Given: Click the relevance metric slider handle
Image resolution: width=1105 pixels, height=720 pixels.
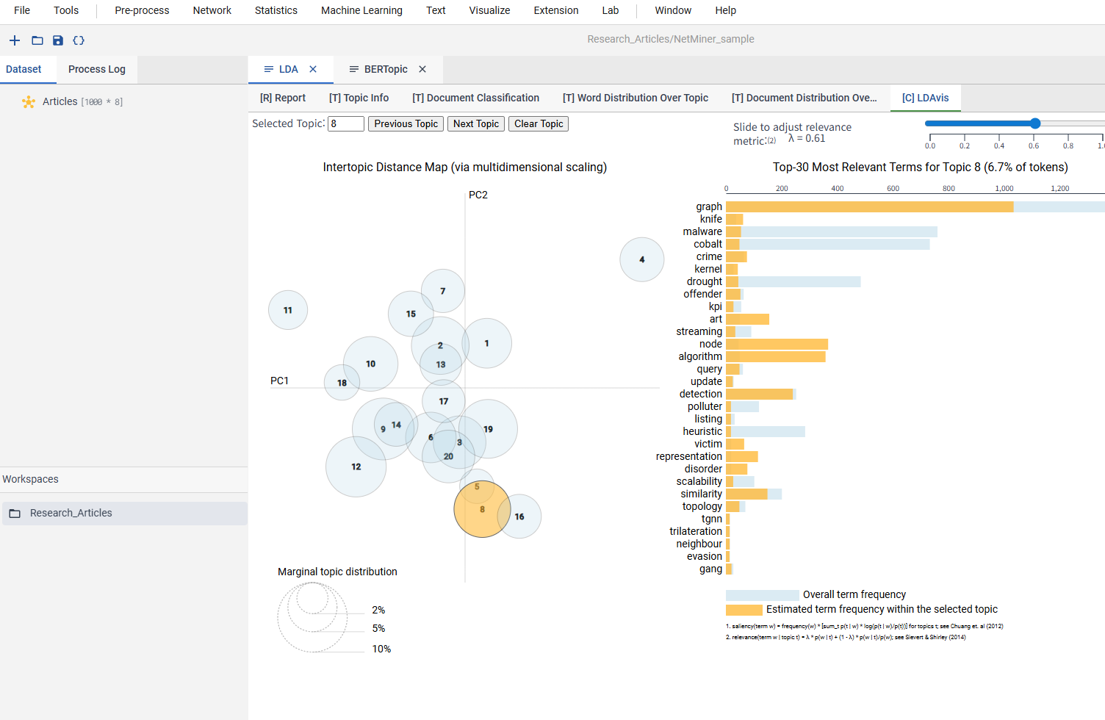Looking at the screenshot, I should coord(1035,123).
